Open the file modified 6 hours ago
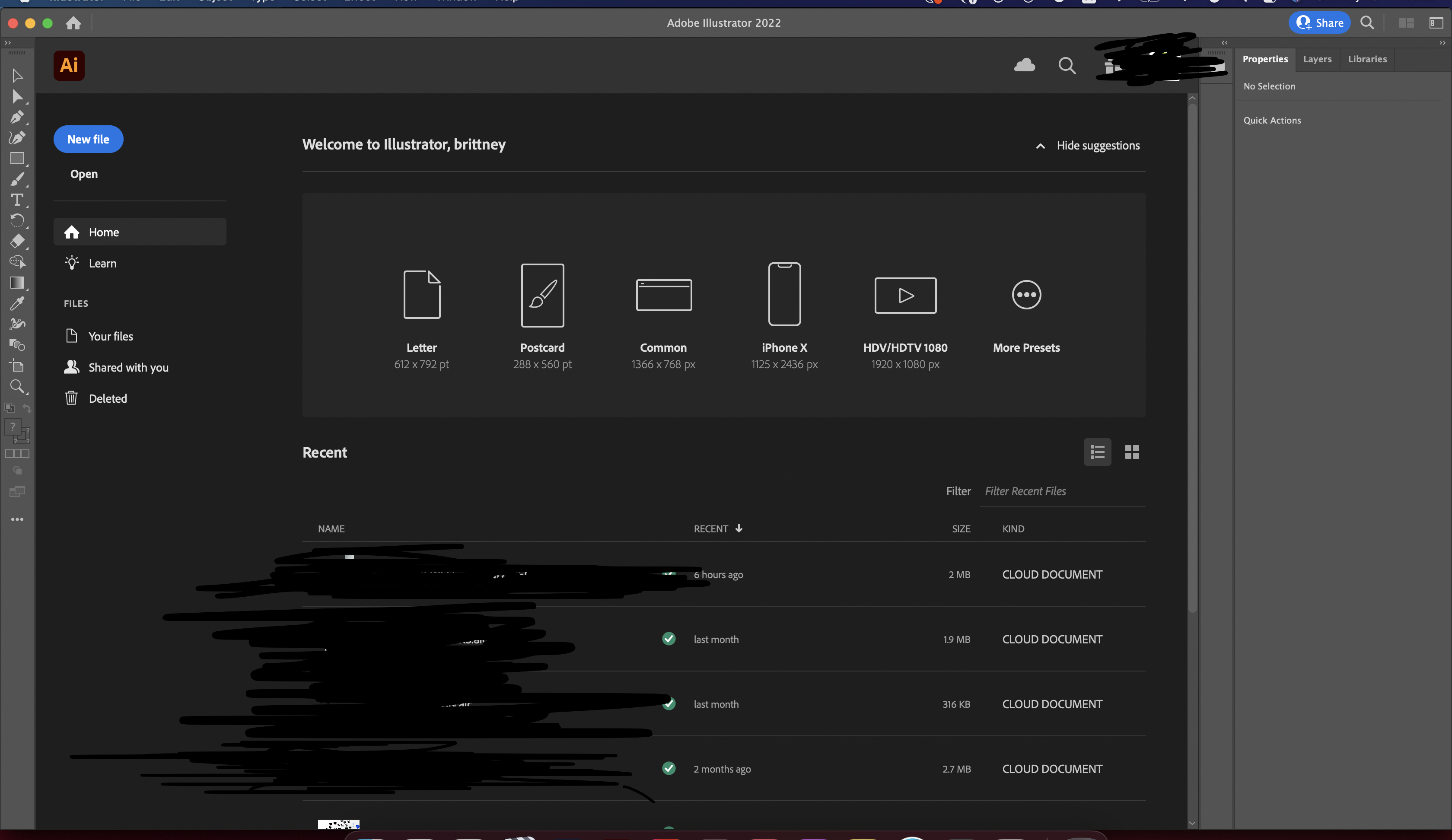The width and height of the screenshot is (1452, 840). click(x=724, y=574)
